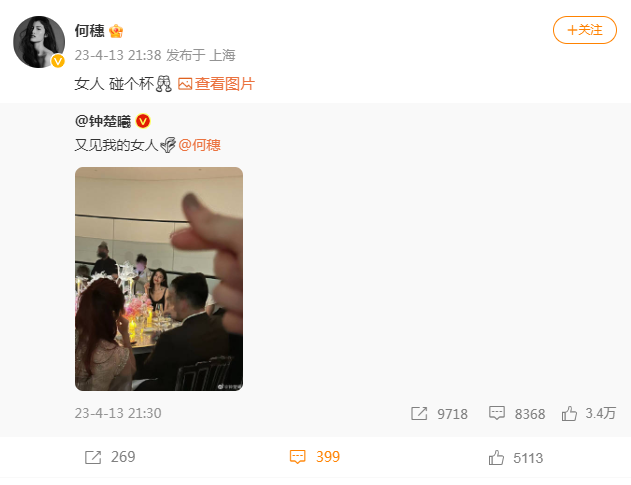Click the red verified badge beside 钟楚曦
631x485 pixels.
(143, 121)
